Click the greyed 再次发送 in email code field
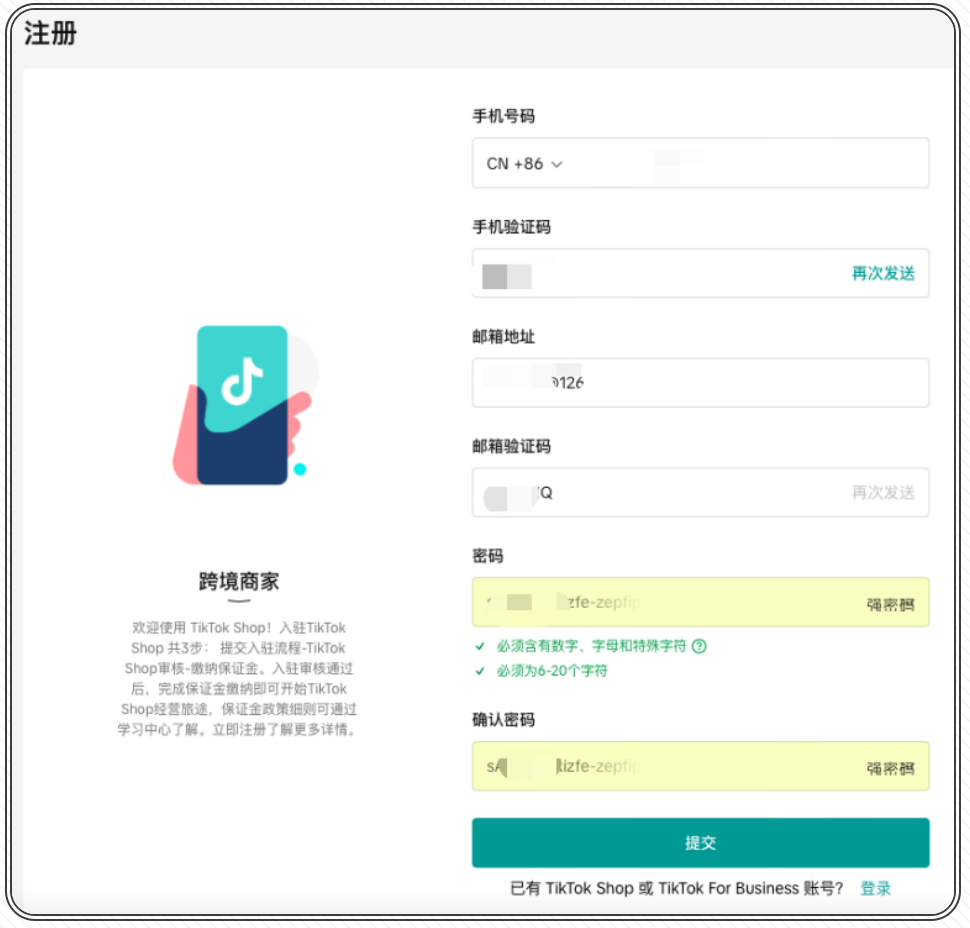 tap(883, 492)
